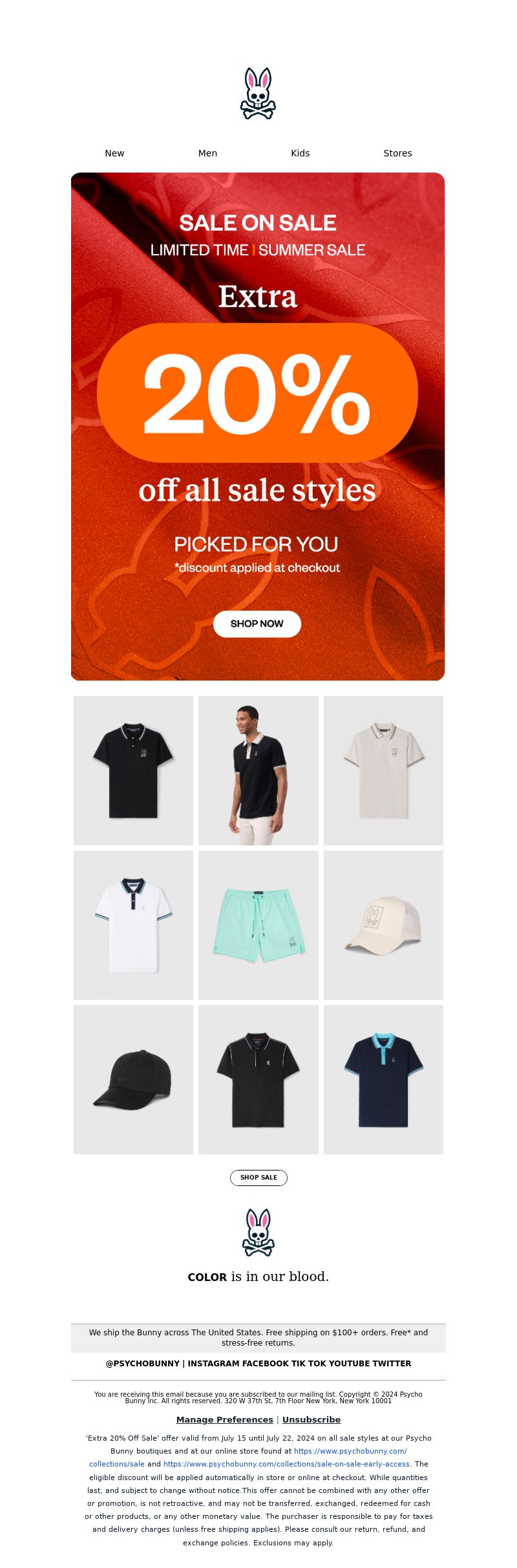The width and height of the screenshot is (517, 1568).
Task: Click the Unsubscribe link
Action: pos(311,1419)
